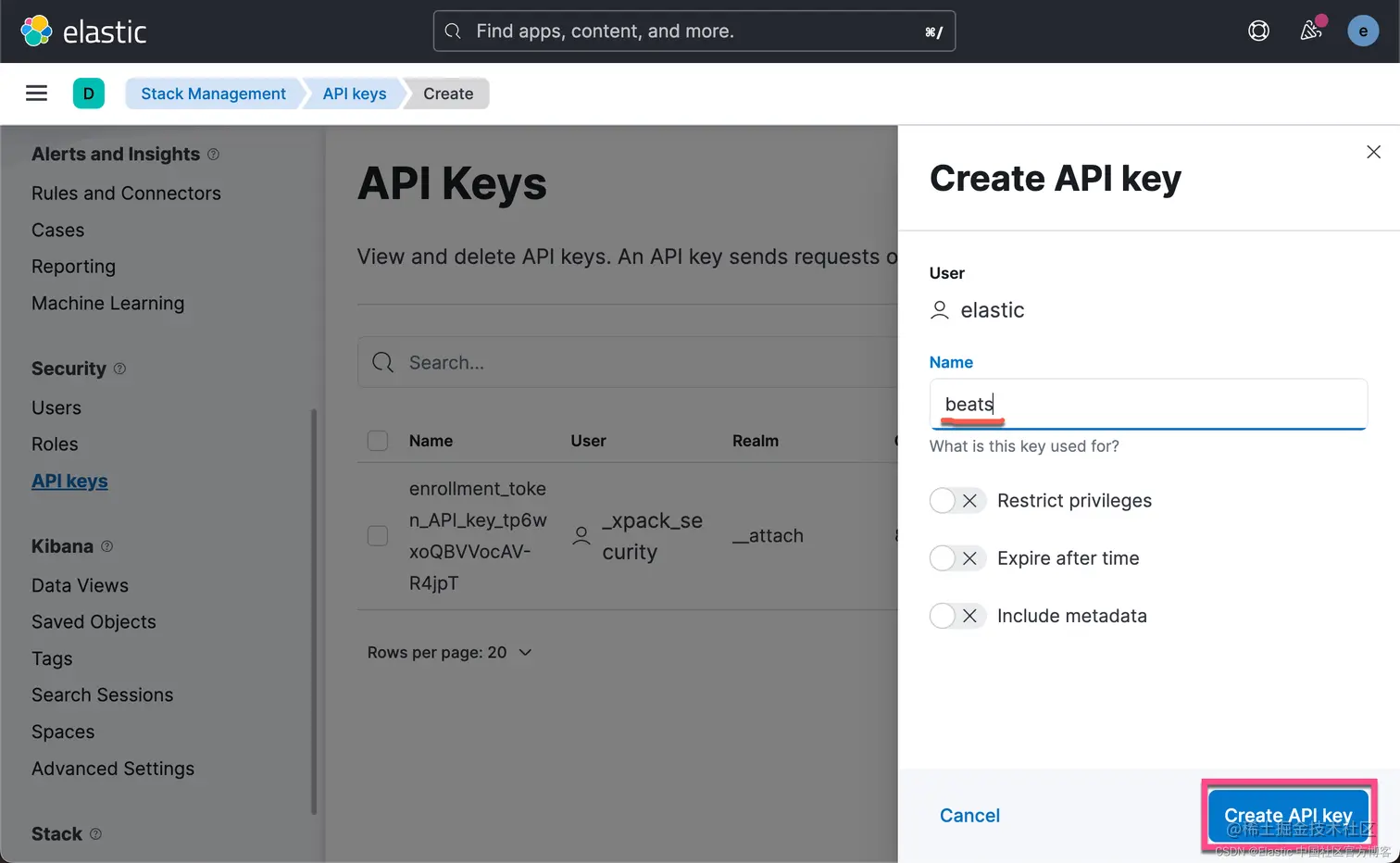Sort by the User column header
Viewport: 1400px width, 863px height.
click(588, 441)
